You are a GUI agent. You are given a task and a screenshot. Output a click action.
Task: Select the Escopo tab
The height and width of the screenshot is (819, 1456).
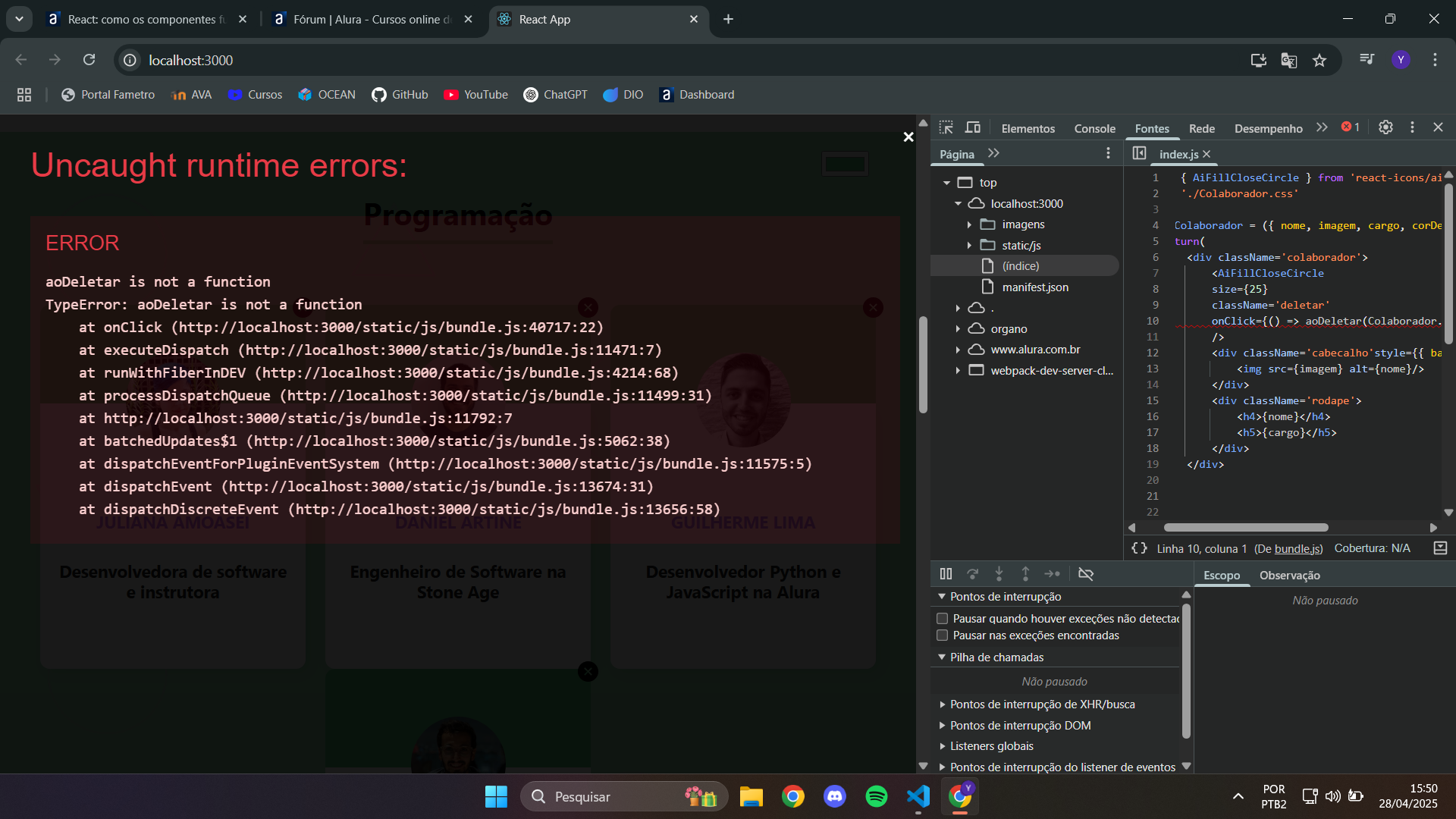pos(1222,576)
